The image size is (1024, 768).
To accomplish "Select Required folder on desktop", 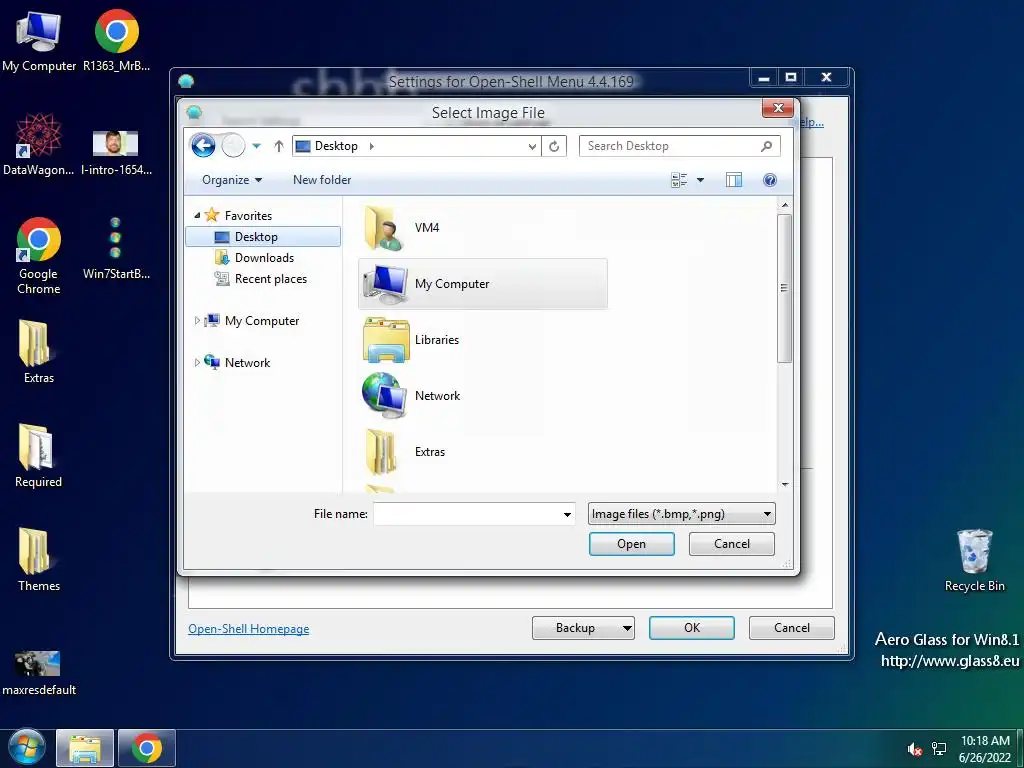I will point(39,455).
